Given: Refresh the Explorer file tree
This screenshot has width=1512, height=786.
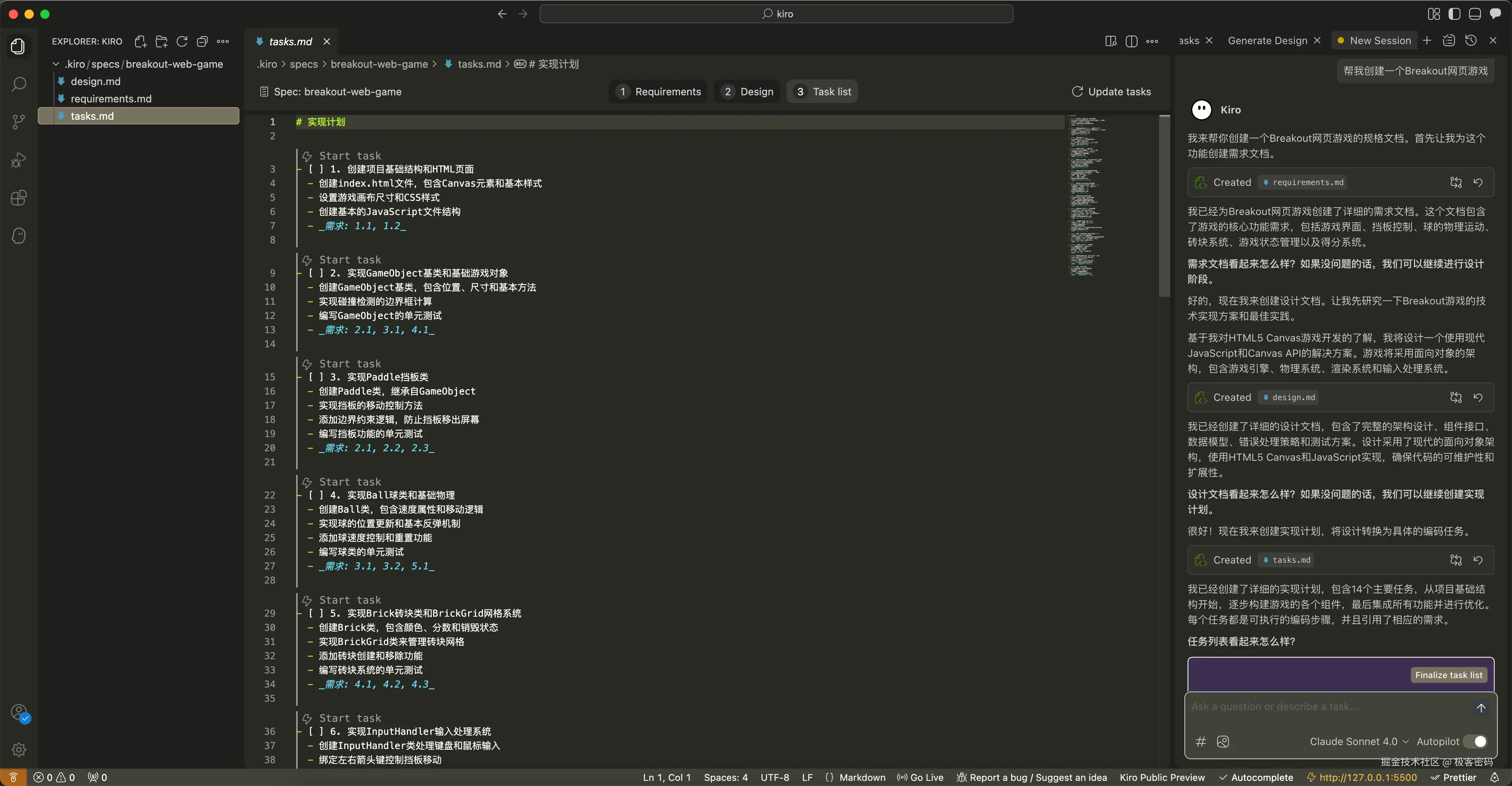Looking at the screenshot, I should tap(182, 41).
